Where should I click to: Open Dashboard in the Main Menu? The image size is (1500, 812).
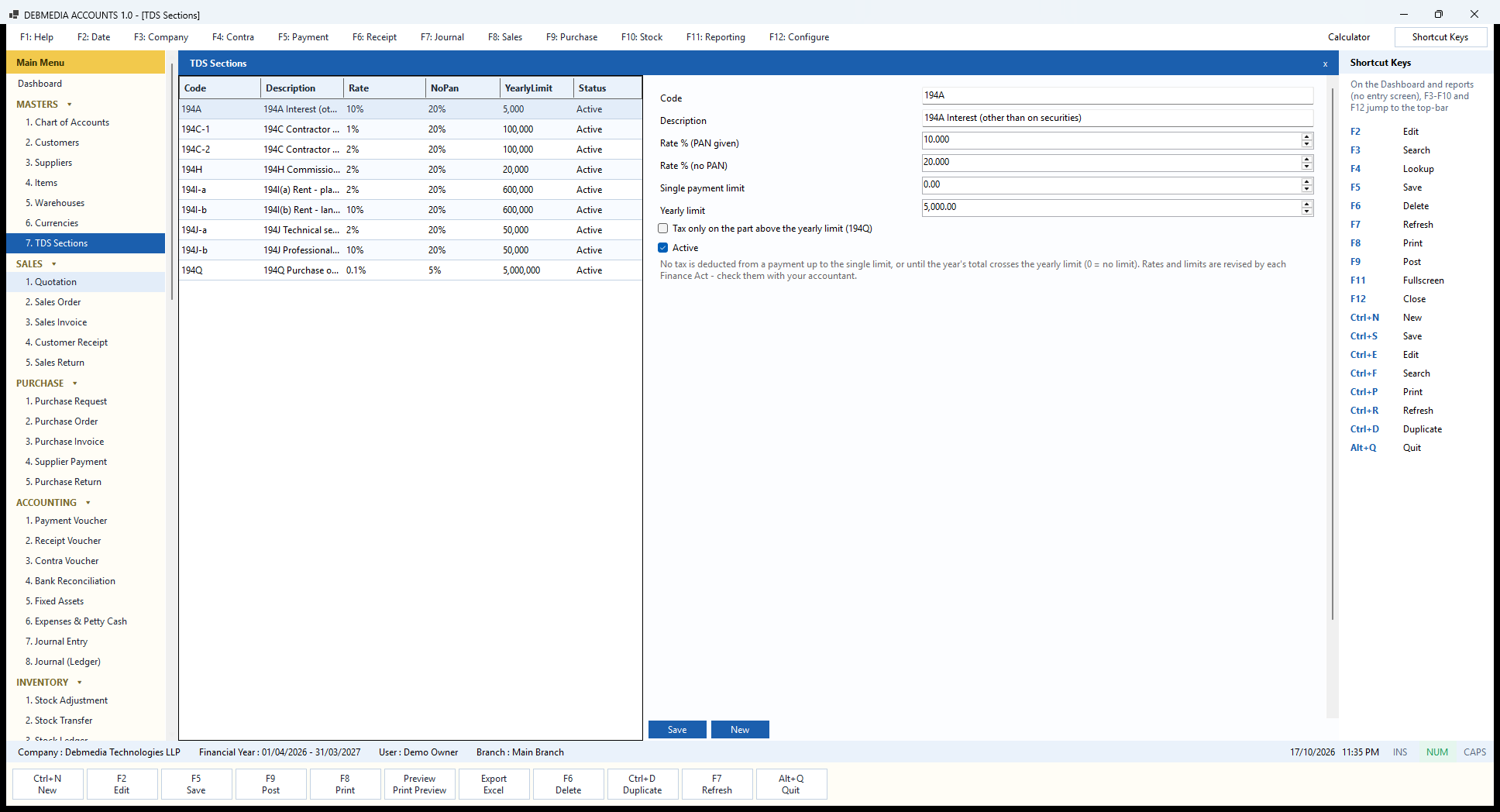tap(85, 84)
